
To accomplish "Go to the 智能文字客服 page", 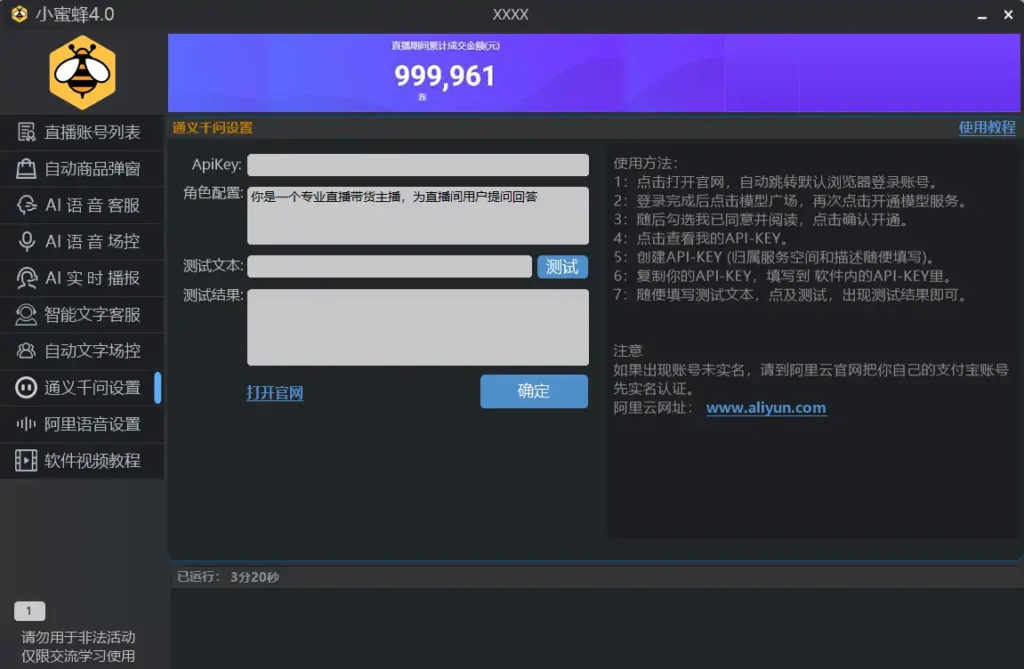I will tap(82, 315).
